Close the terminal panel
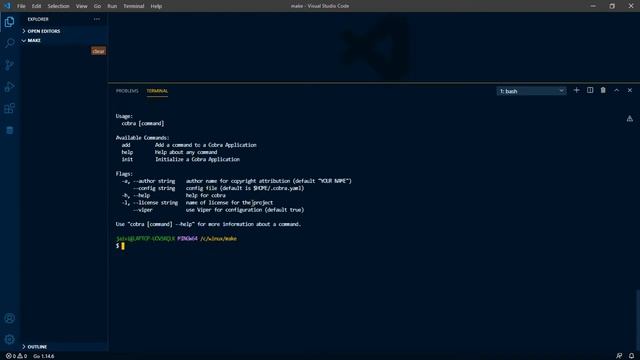640x360 pixels. (630, 90)
